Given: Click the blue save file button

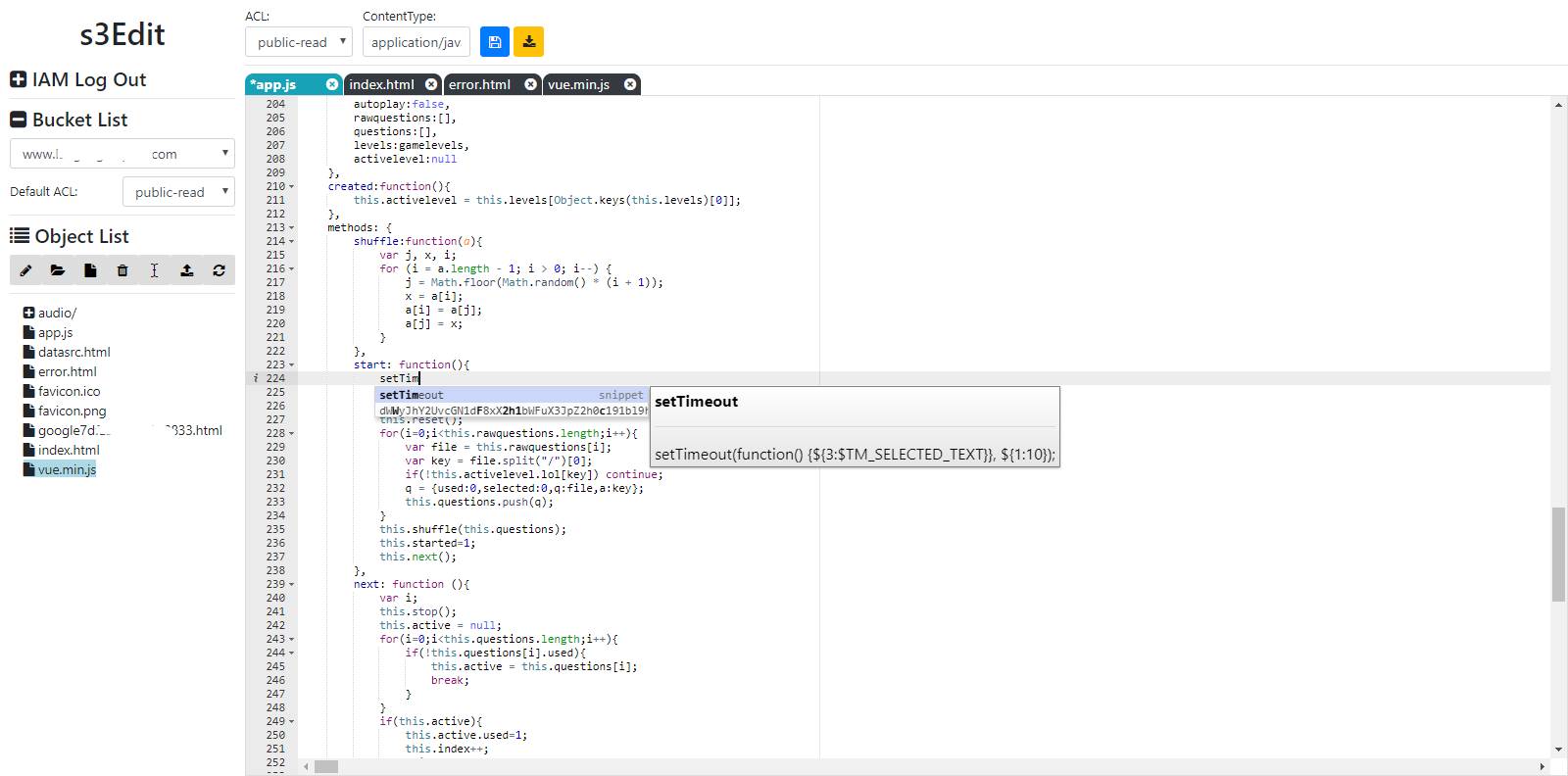Looking at the screenshot, I should point(495,42).
